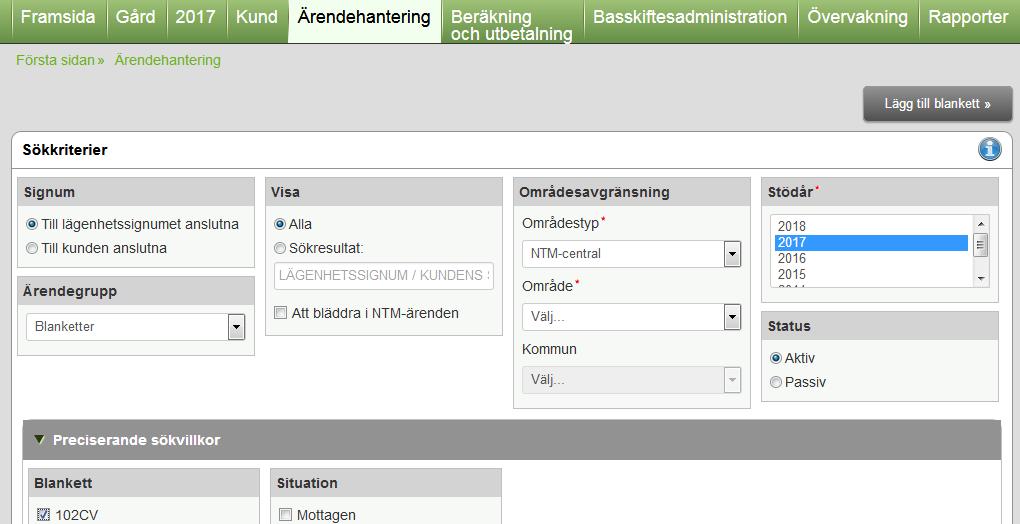
Task: Click the Ärendehantering breadcrumb link
Action: tap(168, 60)
